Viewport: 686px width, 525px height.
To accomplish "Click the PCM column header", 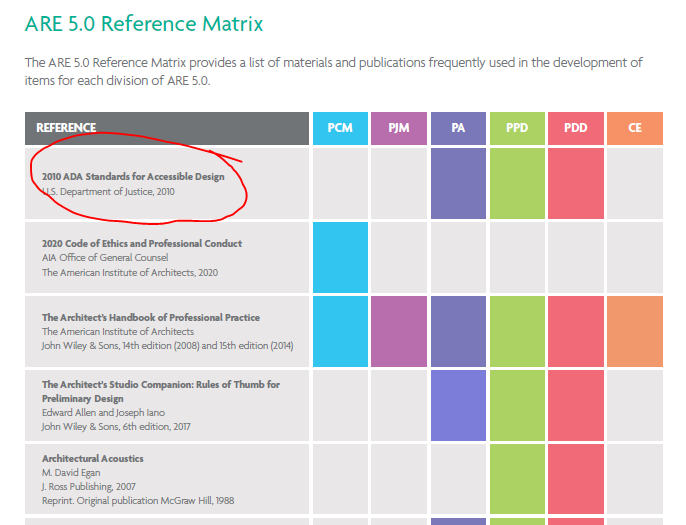I will [x=340, y=128].
